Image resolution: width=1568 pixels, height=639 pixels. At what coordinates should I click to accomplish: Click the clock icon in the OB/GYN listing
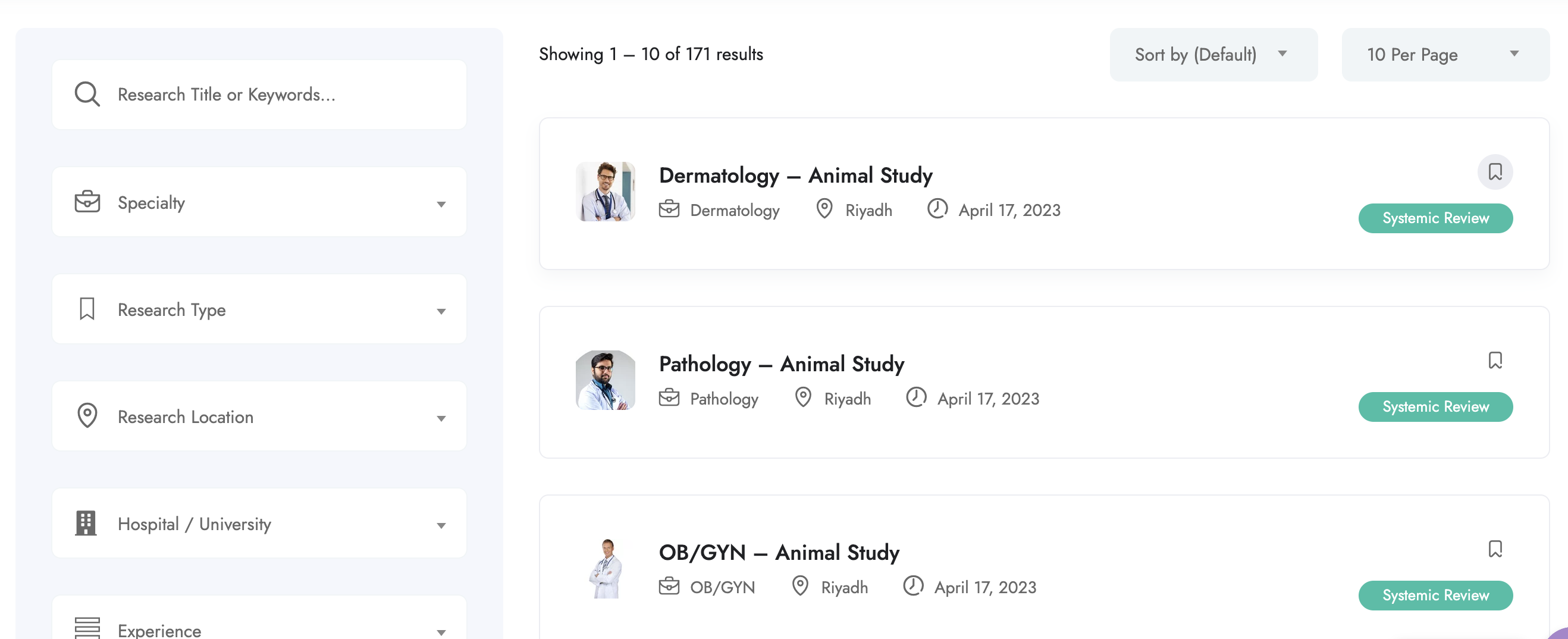[x=913, y=586]
